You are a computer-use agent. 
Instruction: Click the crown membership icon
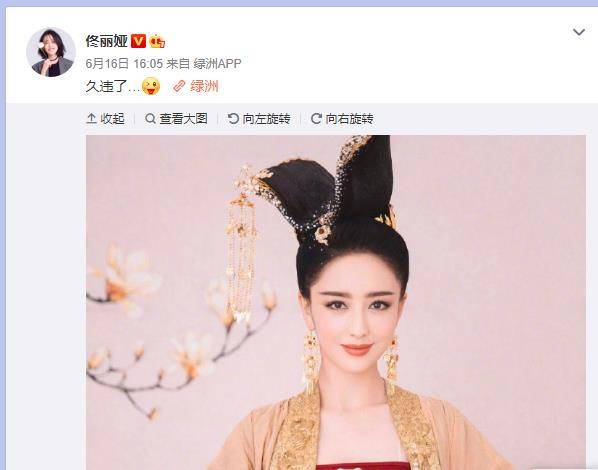click(x=157, y=41)
